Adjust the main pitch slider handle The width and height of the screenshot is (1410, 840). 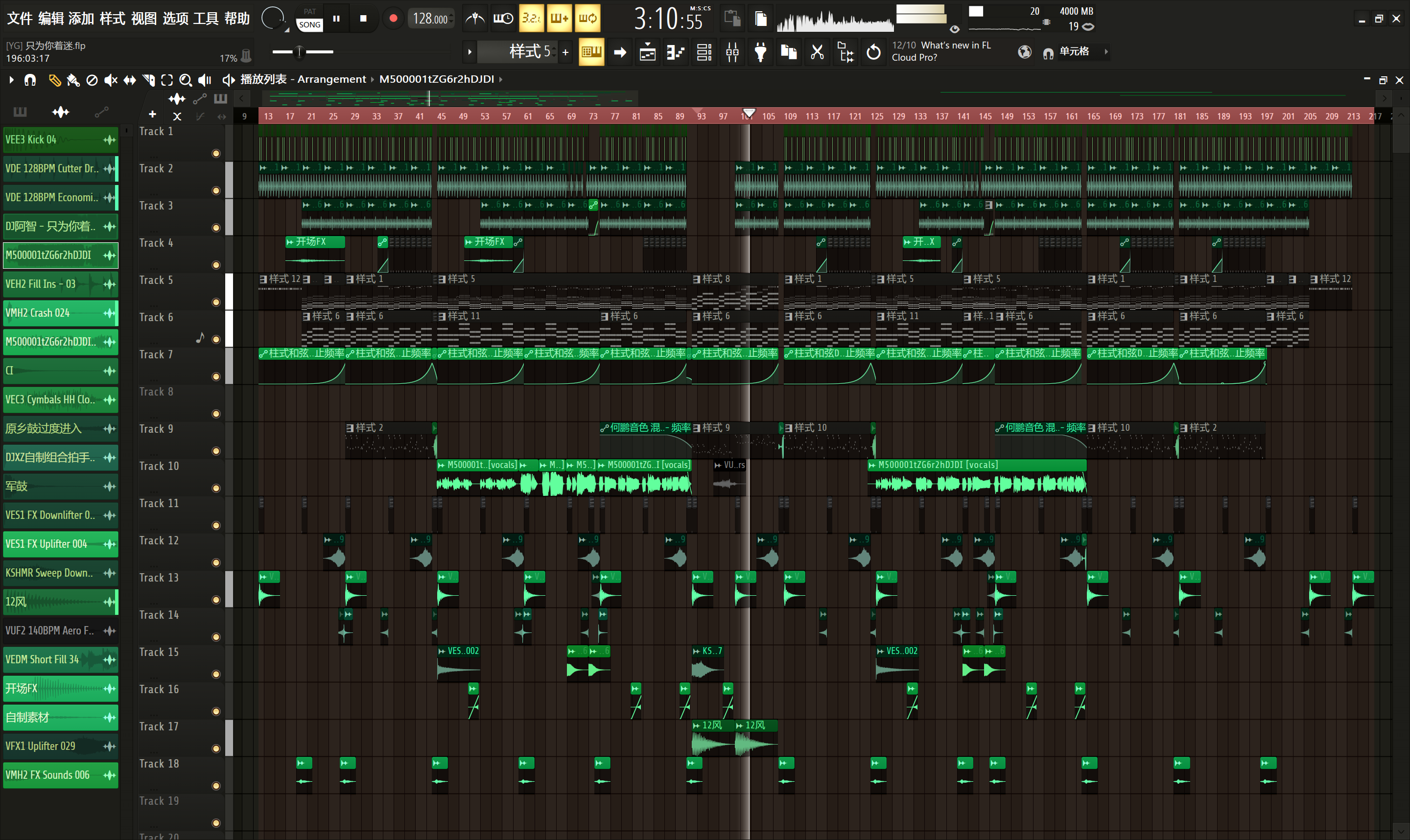300,52
